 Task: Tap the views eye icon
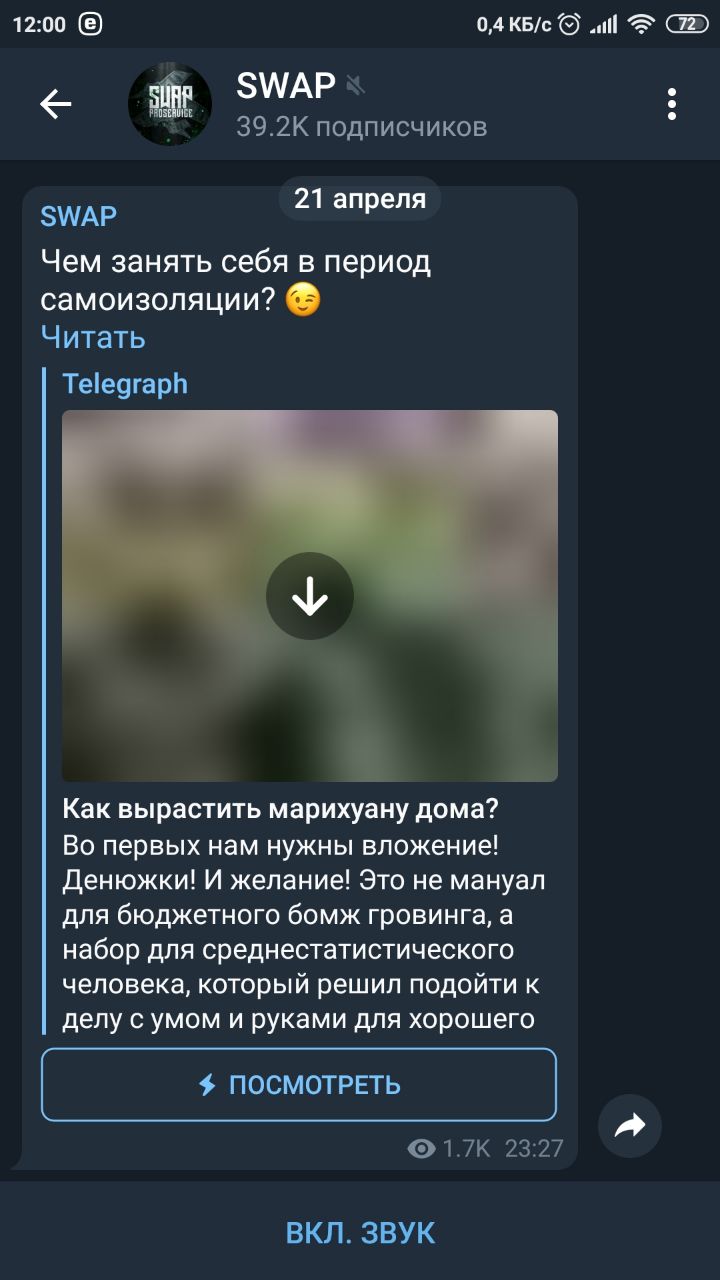(x=421, y=1149)
